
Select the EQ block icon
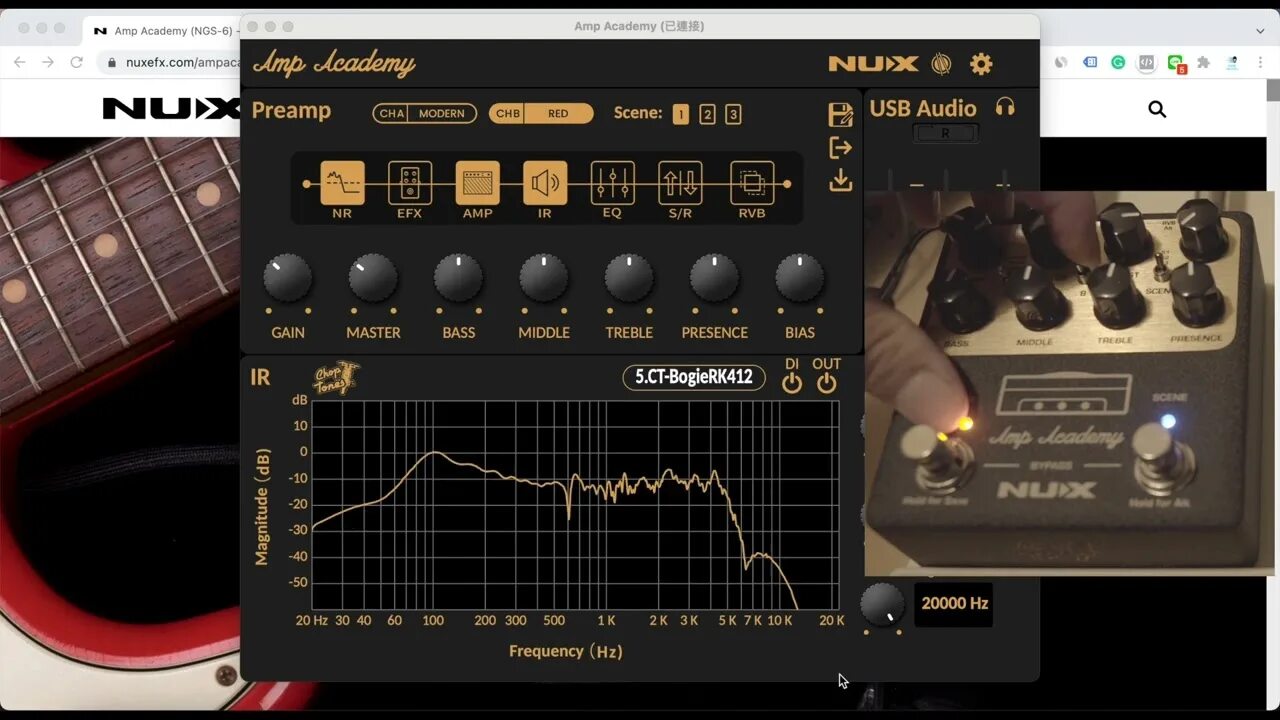[612, 183]
